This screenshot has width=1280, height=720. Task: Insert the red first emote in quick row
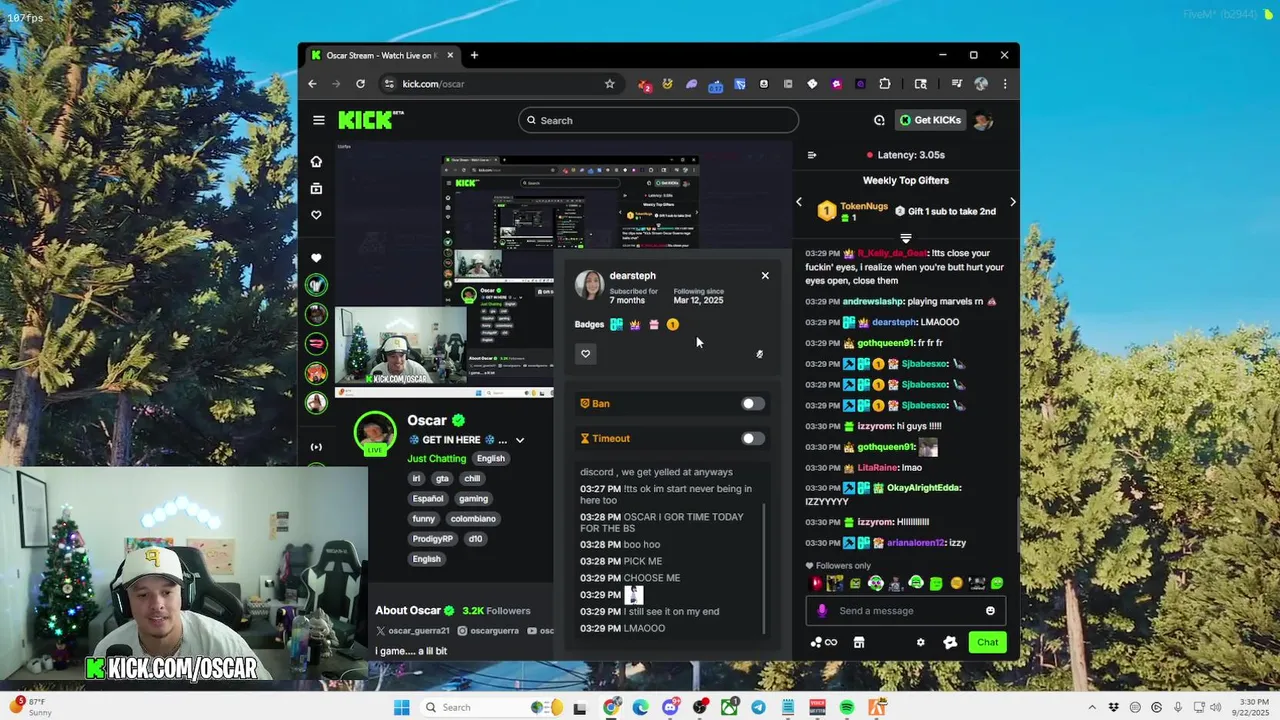[815, 583]
